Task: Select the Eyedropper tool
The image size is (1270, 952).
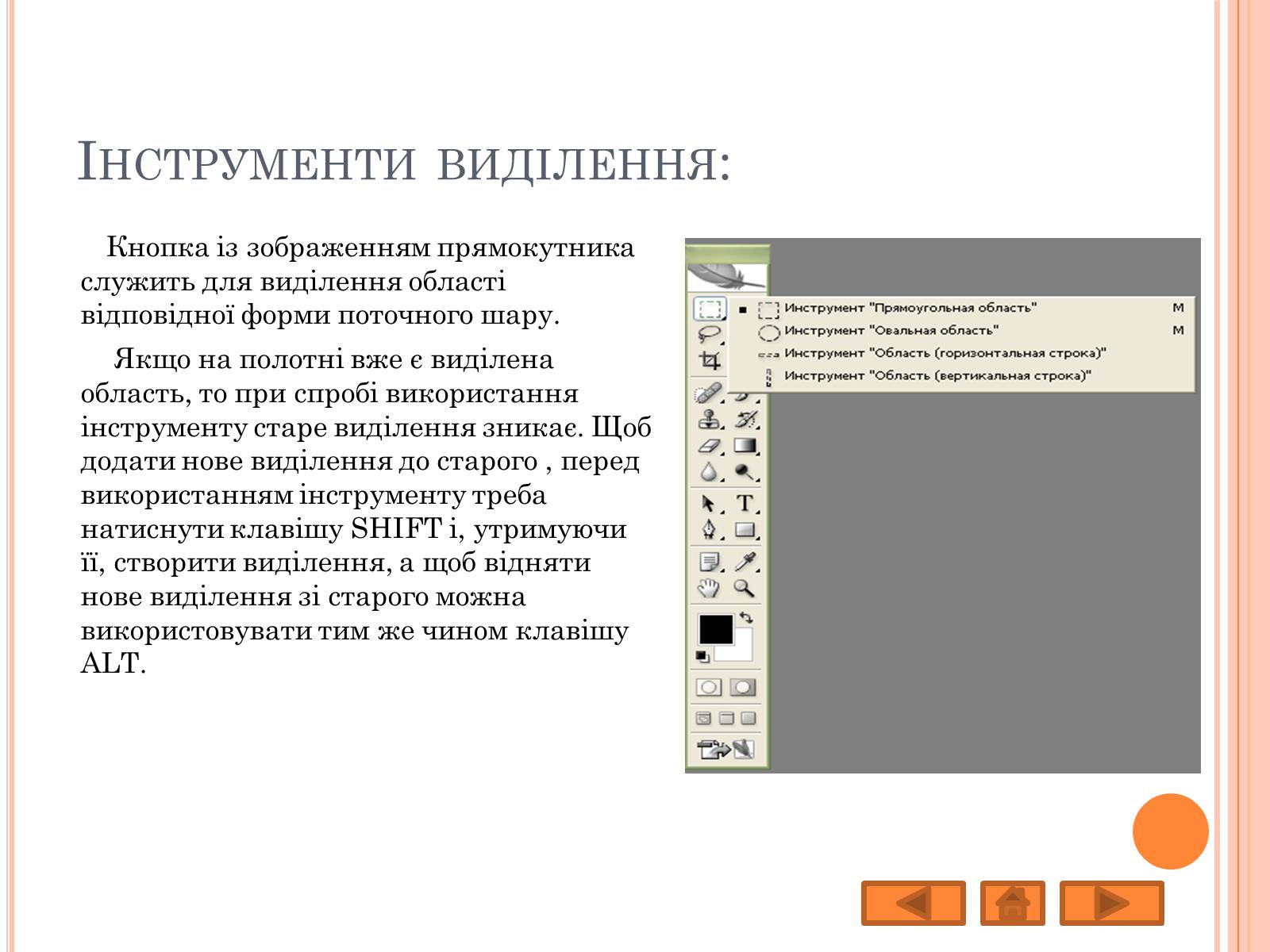Action: 745,562
